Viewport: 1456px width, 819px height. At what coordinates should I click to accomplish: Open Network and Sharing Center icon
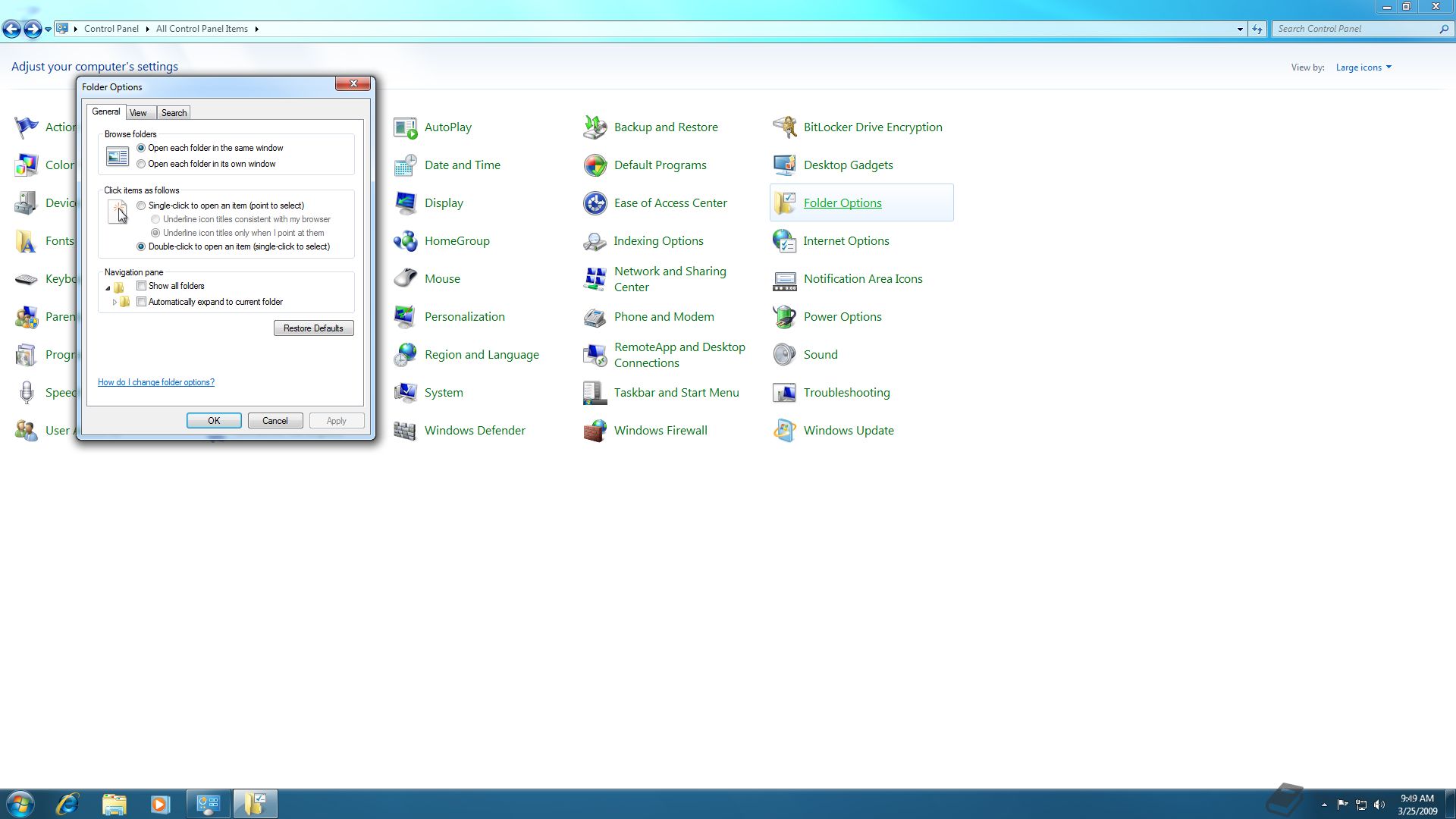coord(595,279)
